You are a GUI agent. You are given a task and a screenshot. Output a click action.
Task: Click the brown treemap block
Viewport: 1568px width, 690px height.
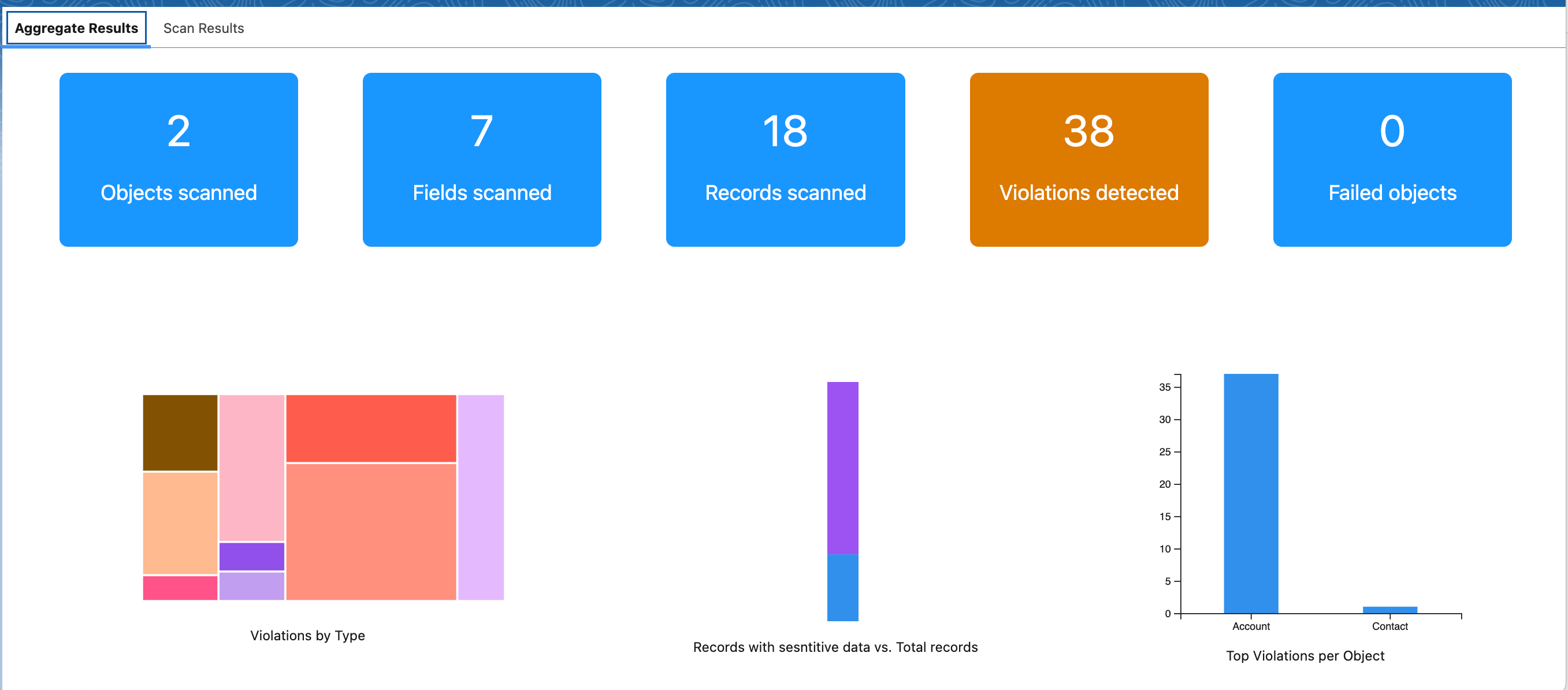pos(180,432)
